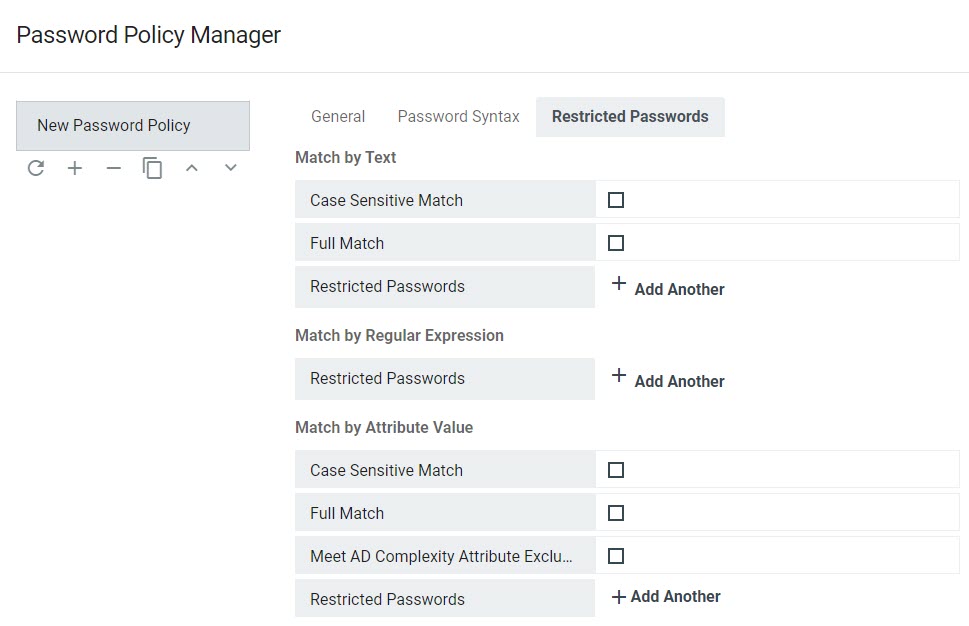
Task: Click Add Another text under Regular Expression
Action: [x=679, y=382]
